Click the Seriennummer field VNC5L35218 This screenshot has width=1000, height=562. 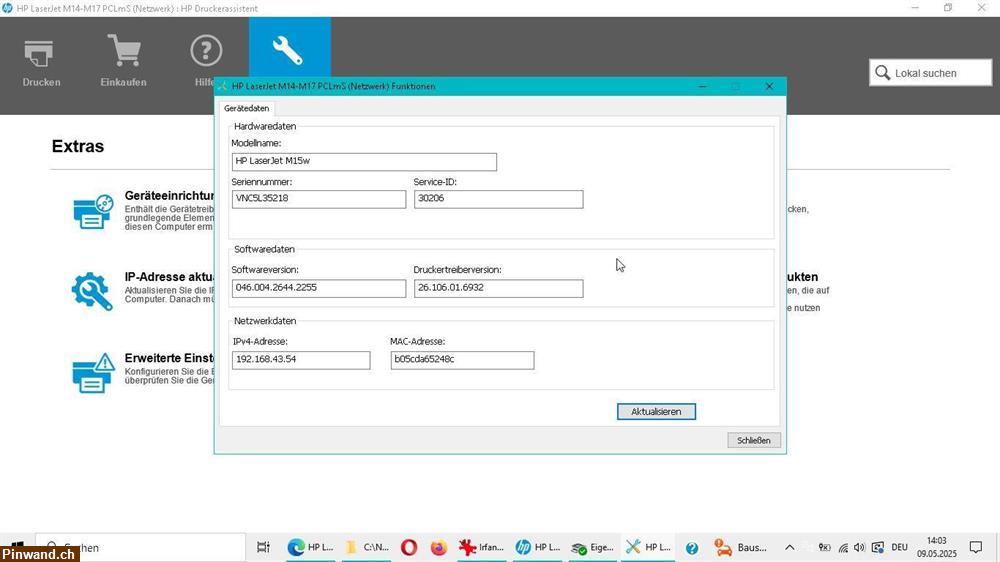tap(319, 198)
